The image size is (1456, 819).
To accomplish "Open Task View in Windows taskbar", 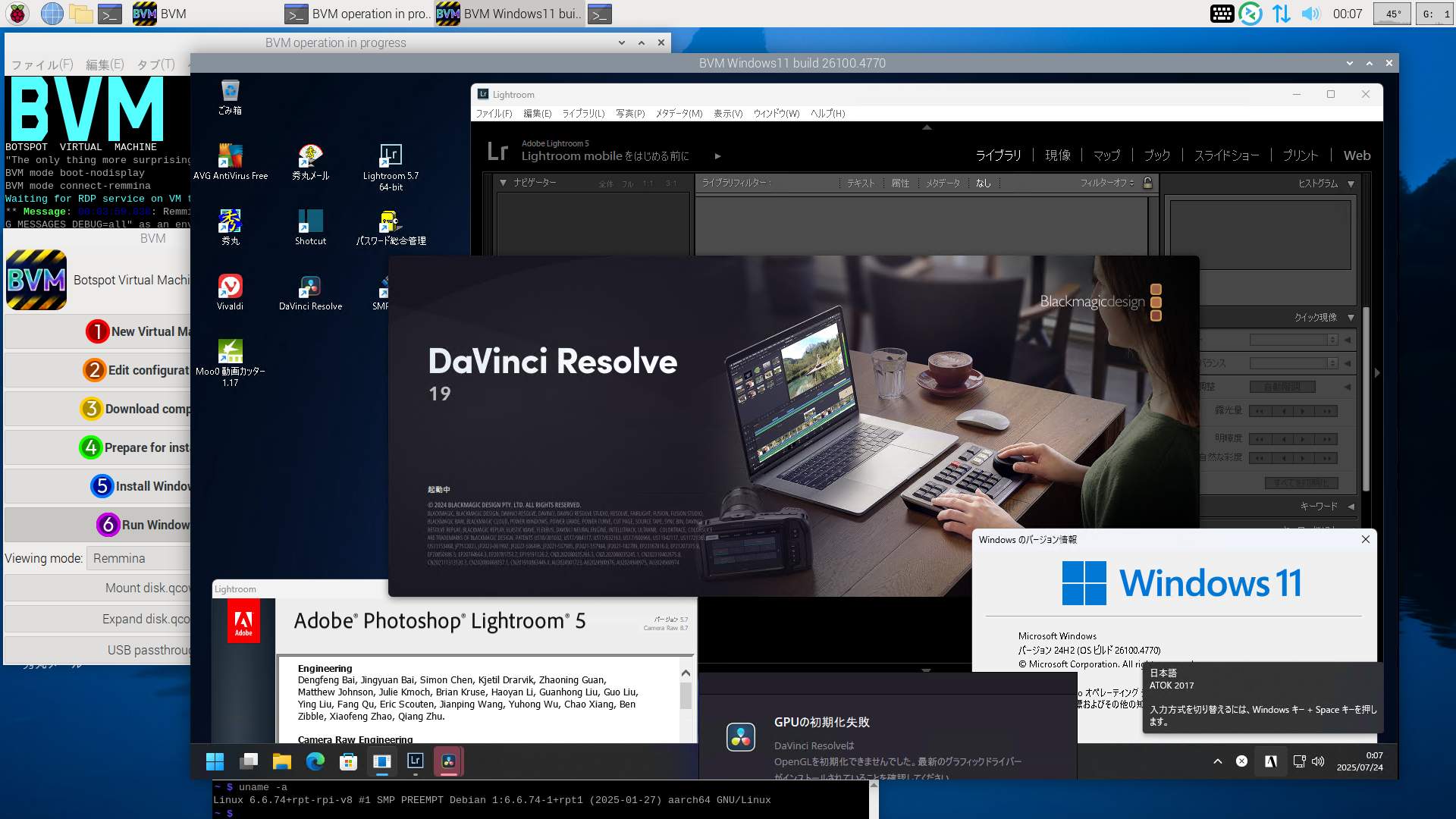I will (249, 761).
